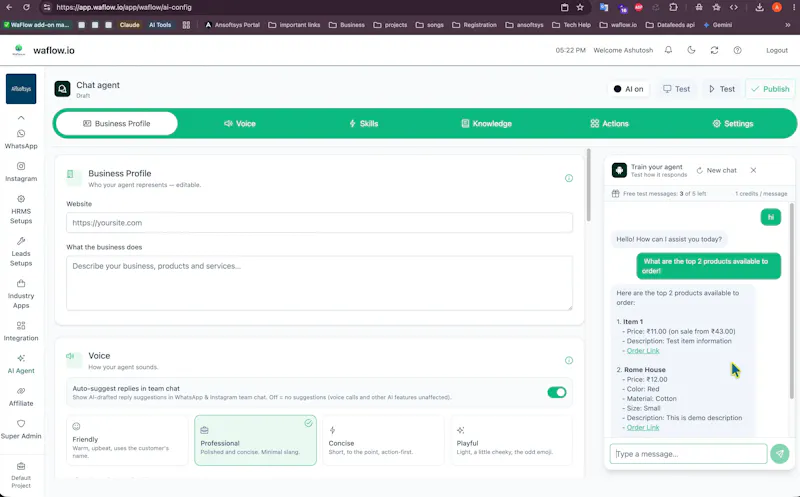Click the notifications bell icon
Viewport: 800px width, 497px height.
tap(668, 50)
